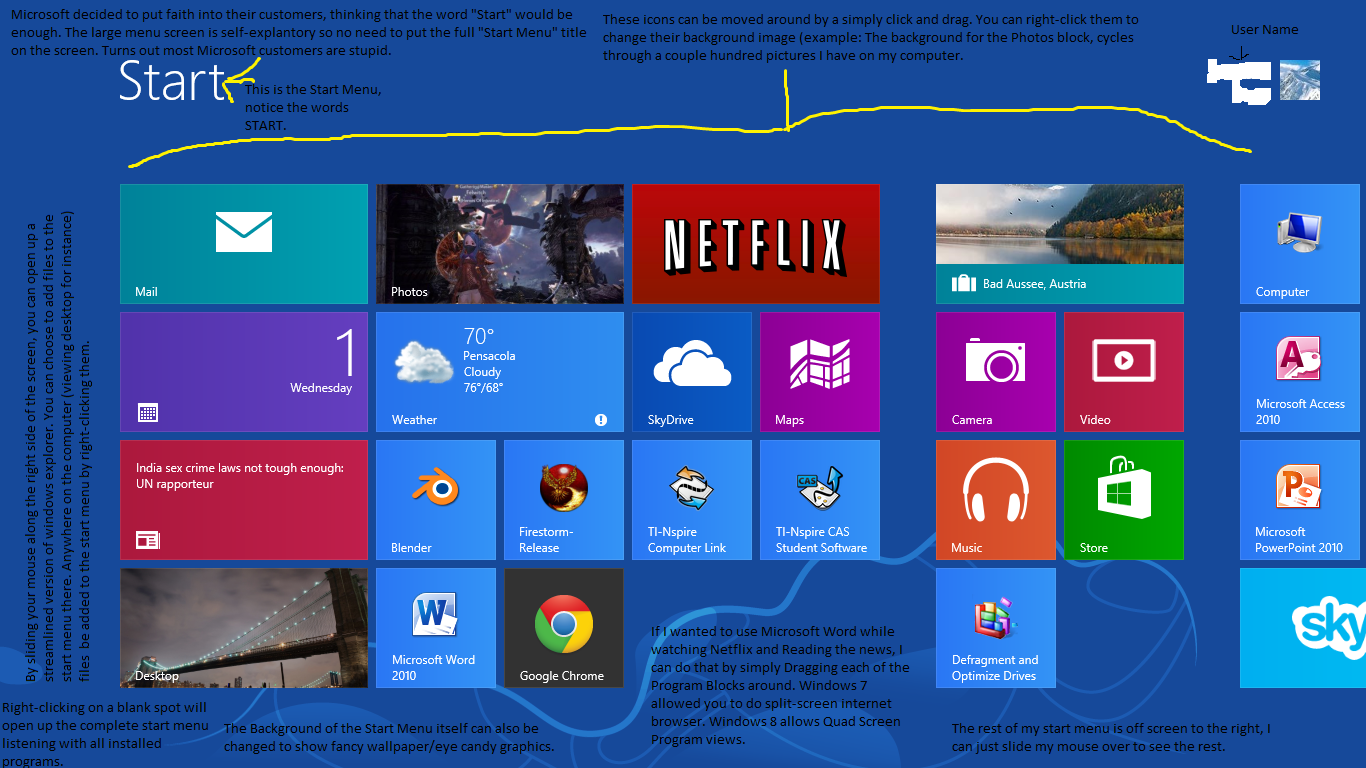
Task: Launch TI-Nspire Computer Link
Action: pyautogui.click(x=692, y=500)
